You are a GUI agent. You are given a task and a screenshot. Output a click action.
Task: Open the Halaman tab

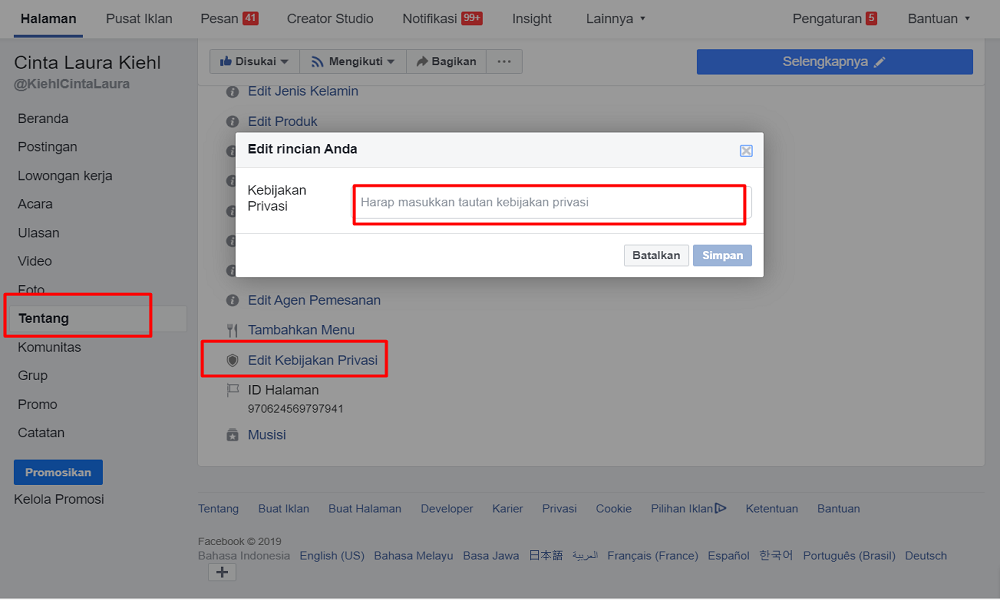point(48,18)
